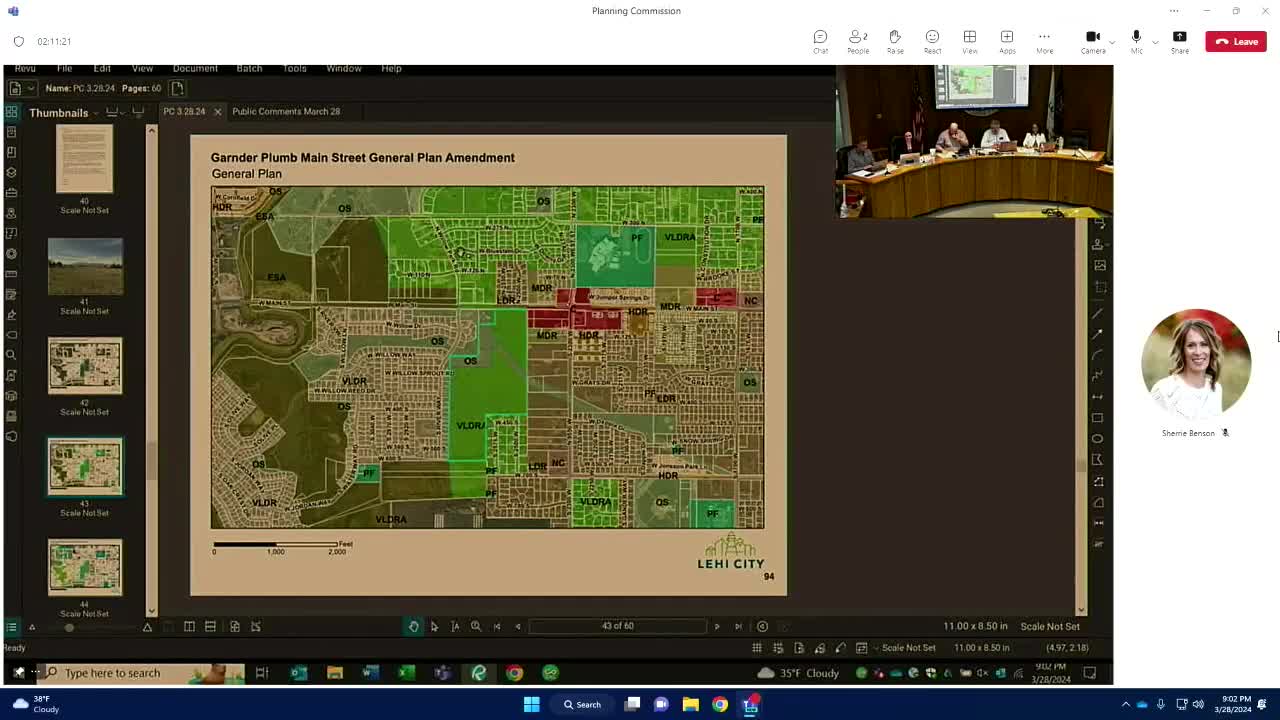Expand the Camera options dropdown arrow
Screen dimensions: 1280x720
coord(1113,42)
